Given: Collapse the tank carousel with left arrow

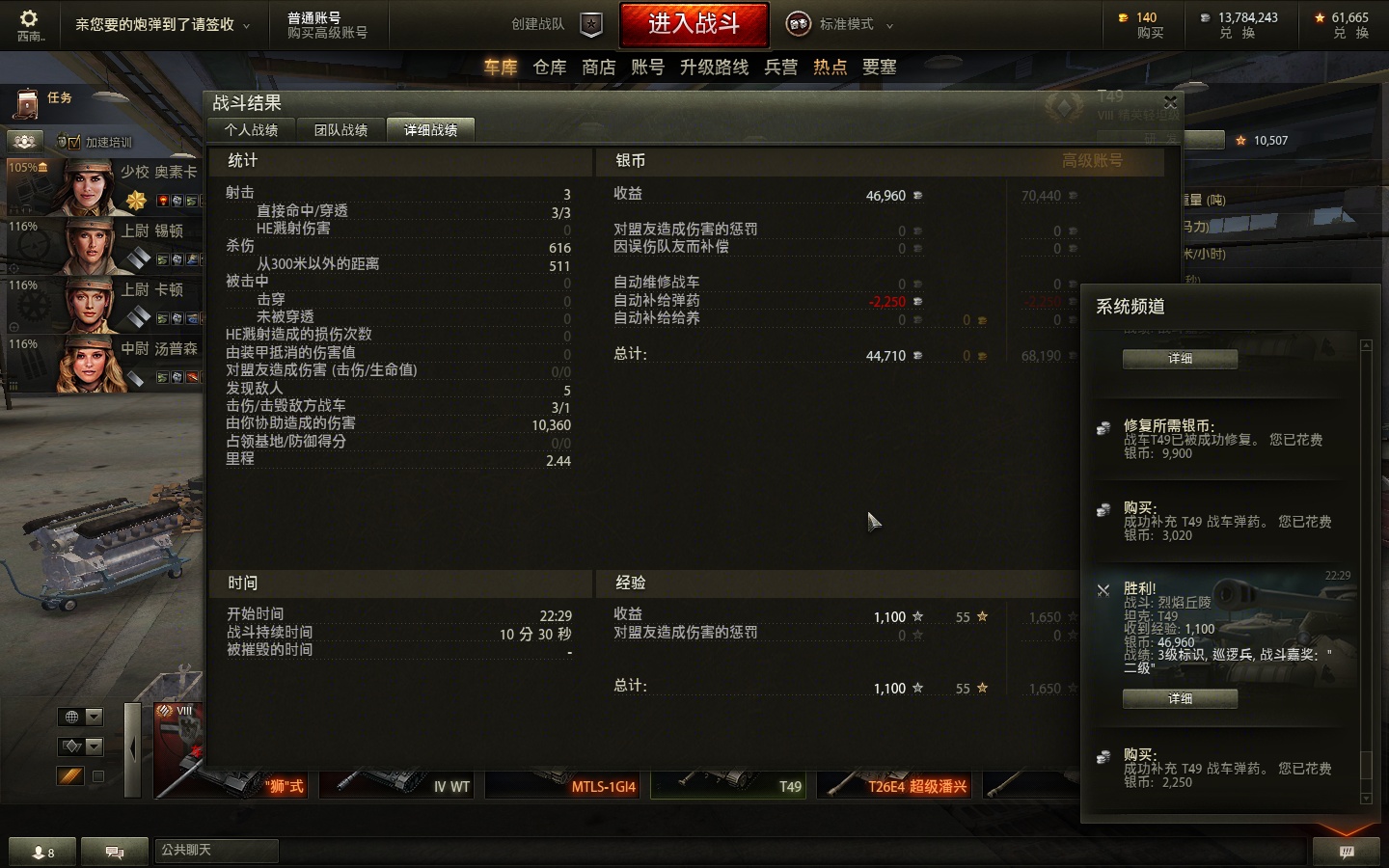Looking at the screenshot, I should 133,748.
